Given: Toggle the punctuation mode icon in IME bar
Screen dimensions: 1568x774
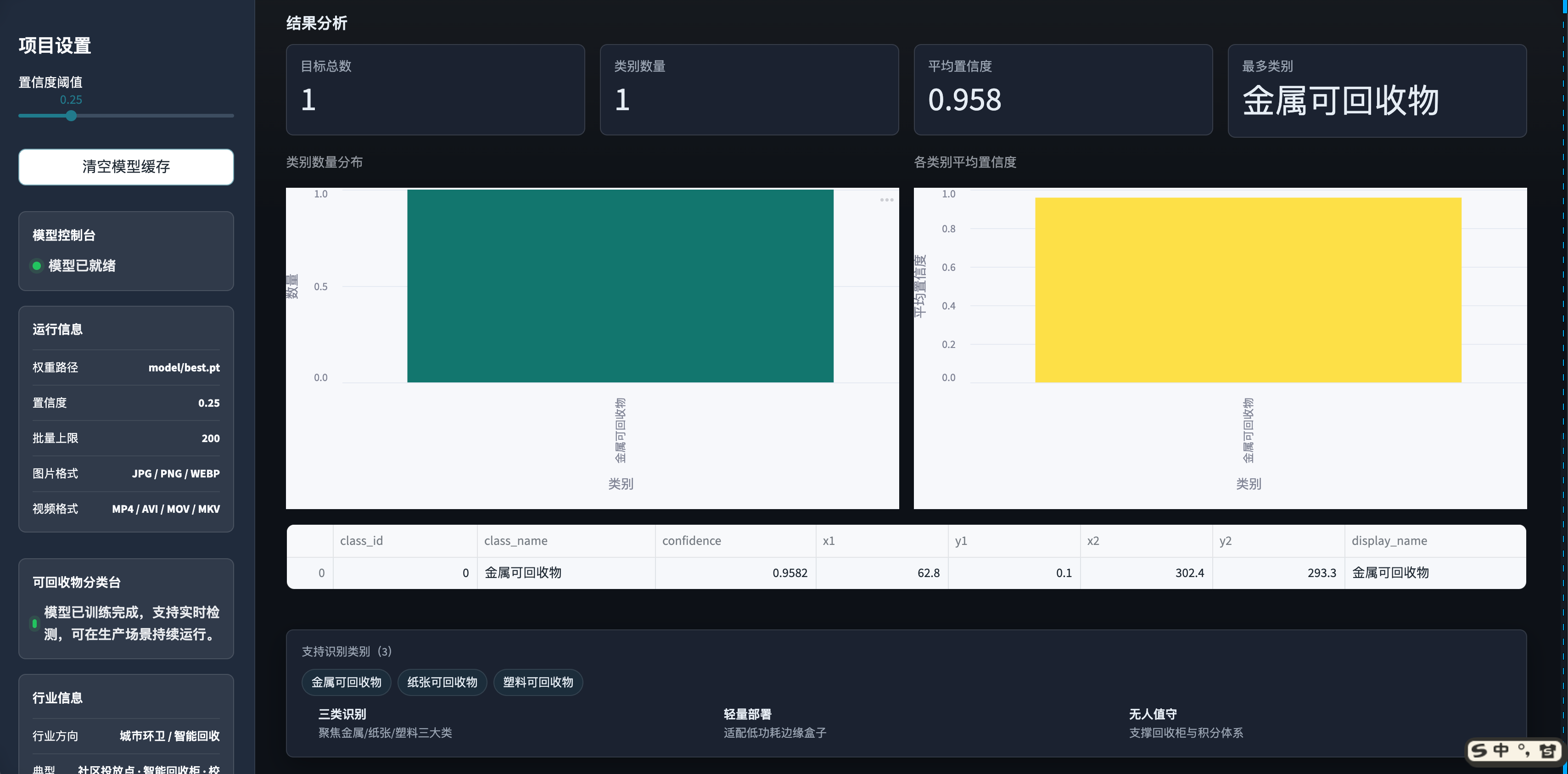Looking at the screenshot, I should coord(1524,751).
